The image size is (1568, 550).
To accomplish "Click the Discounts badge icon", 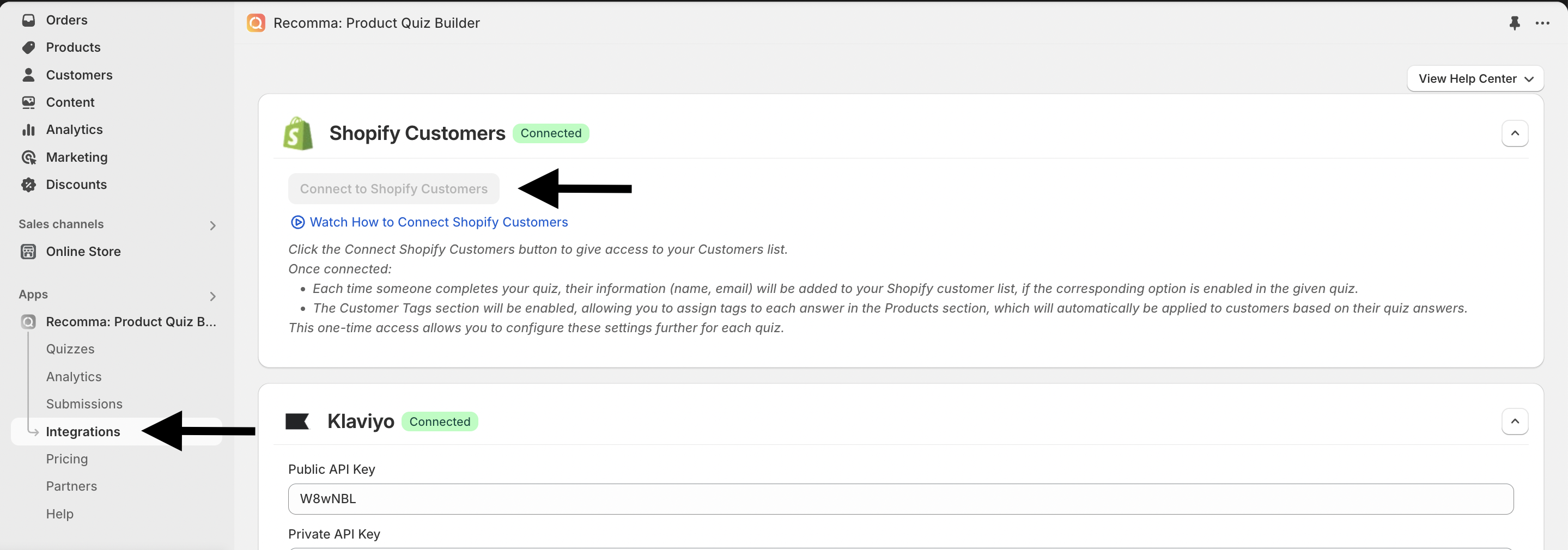I will pyautogui.click(x=29, y=184).
